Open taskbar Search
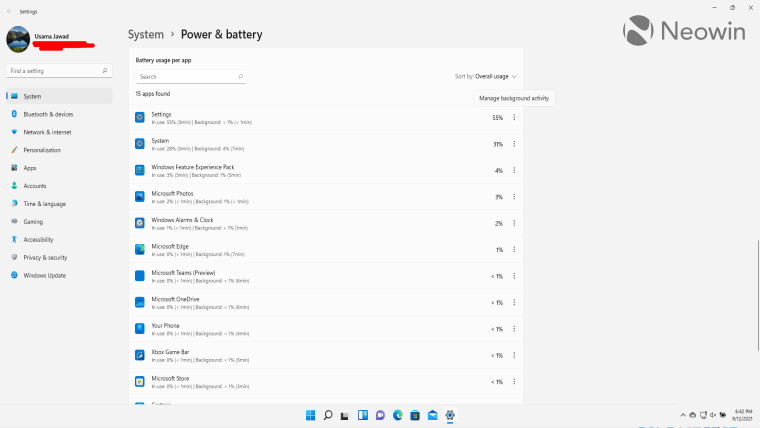760x428 pixels. [328, 415]
